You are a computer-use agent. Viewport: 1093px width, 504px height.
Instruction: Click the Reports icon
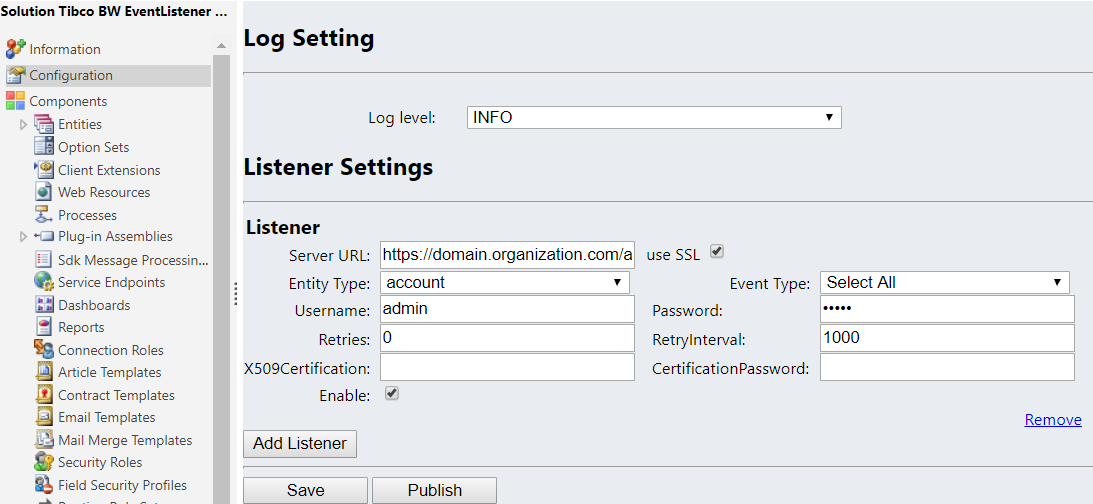44,327
